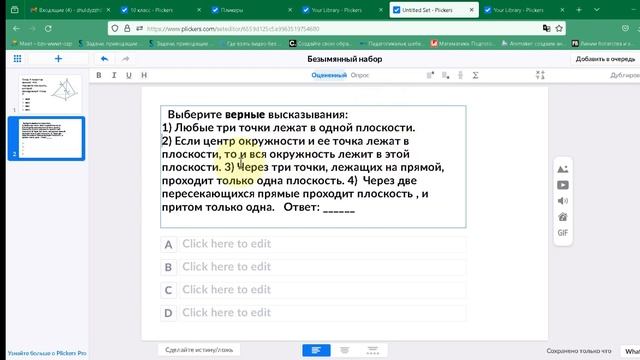This screenshot has height=360, width=640.
Task: Click the Add to queue (Добавить в очередь) button
Action: click(605, 59)
